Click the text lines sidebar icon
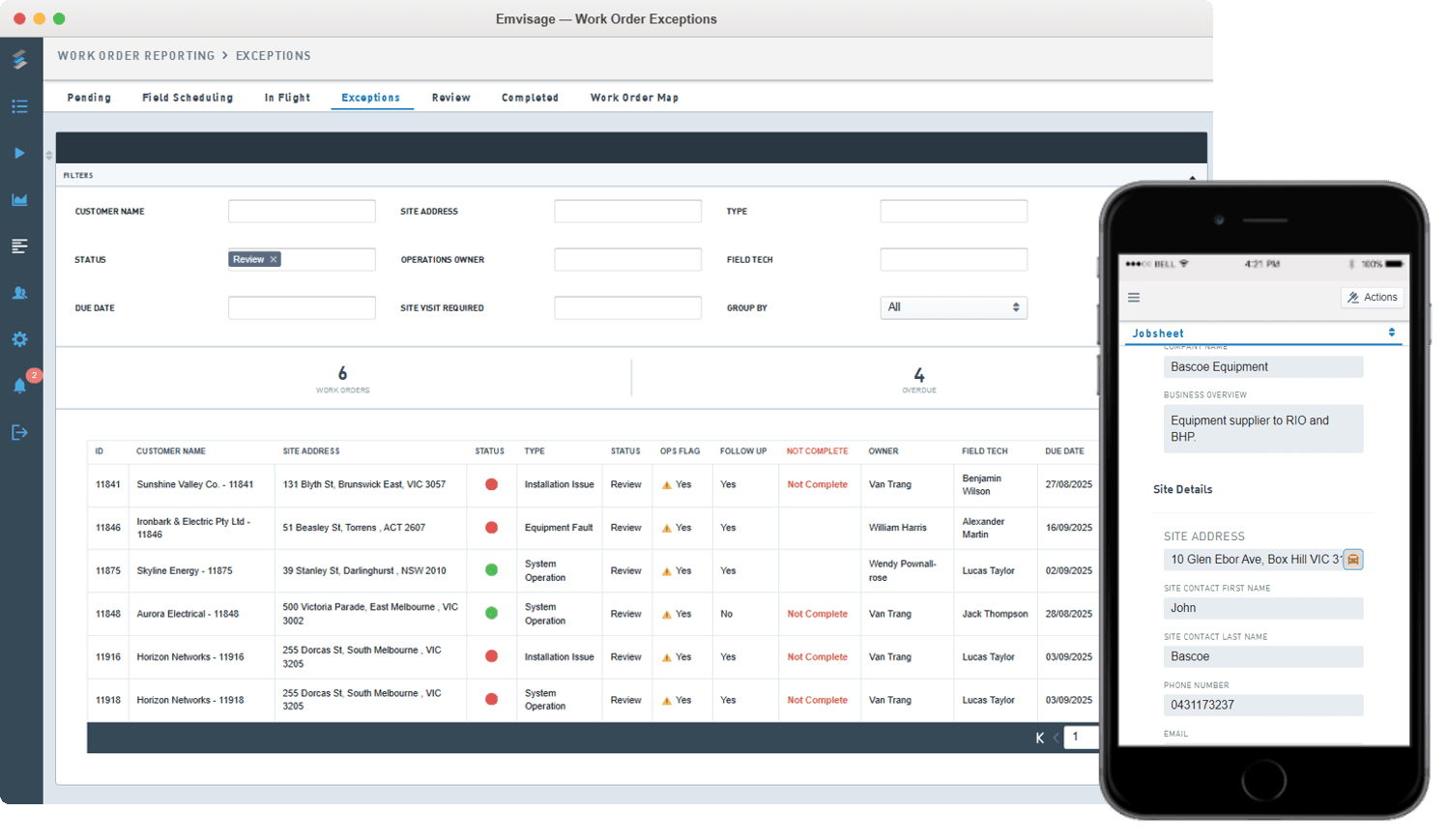This screenshot has height=840, width=1448. [x=19, y=246]
